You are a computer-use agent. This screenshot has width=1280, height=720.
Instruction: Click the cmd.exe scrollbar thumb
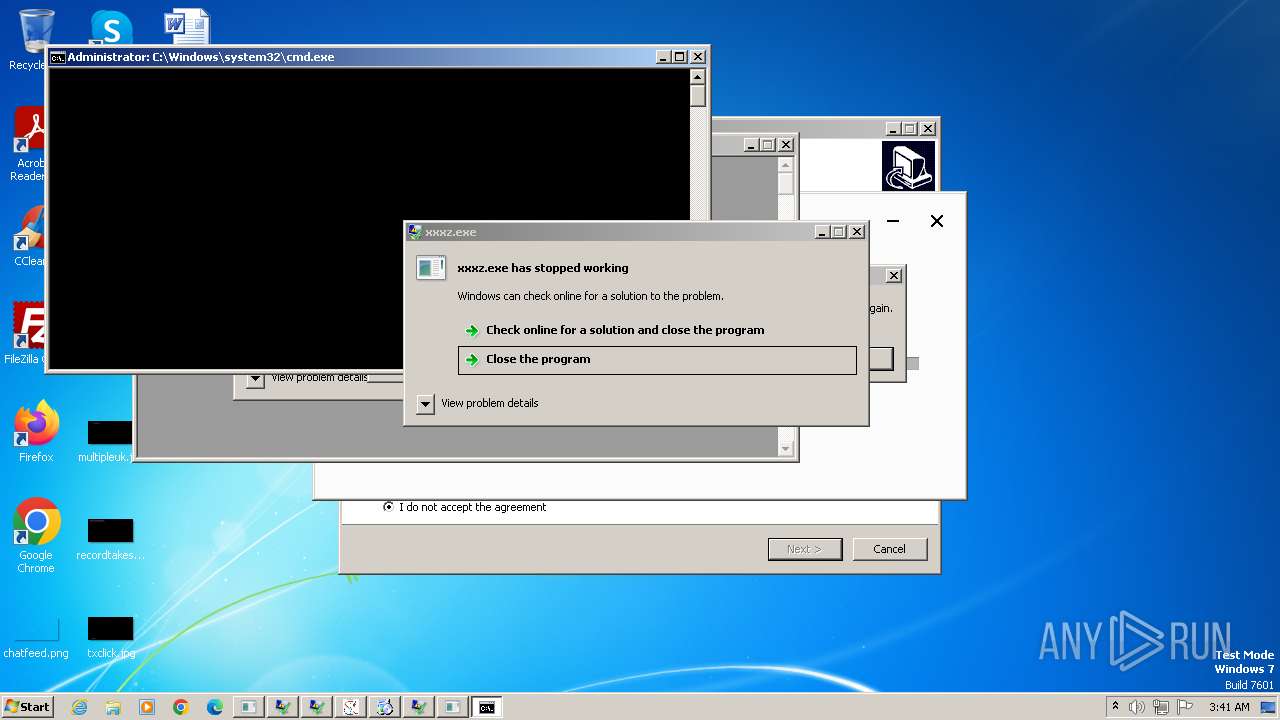pyautogui.click(x=698, y=96)
